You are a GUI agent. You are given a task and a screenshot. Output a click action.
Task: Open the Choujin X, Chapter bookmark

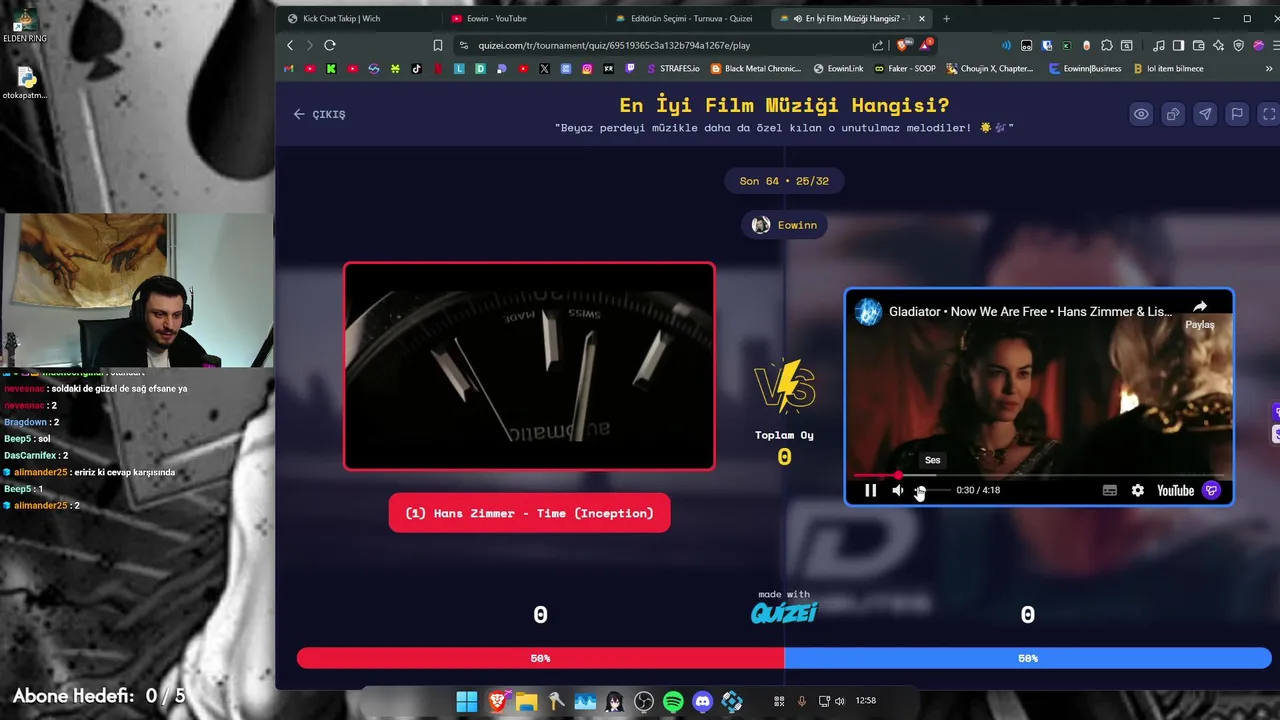coord(989,69)
